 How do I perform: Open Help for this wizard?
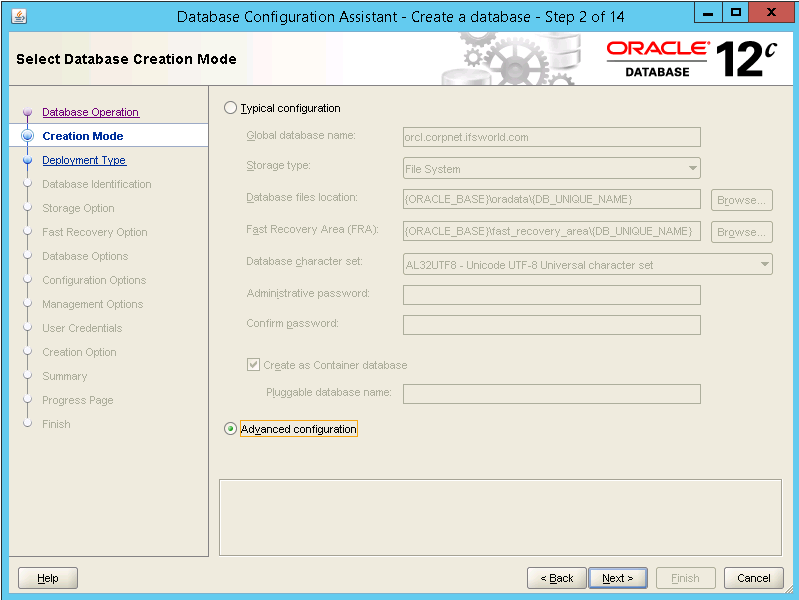tap(48, 578)
